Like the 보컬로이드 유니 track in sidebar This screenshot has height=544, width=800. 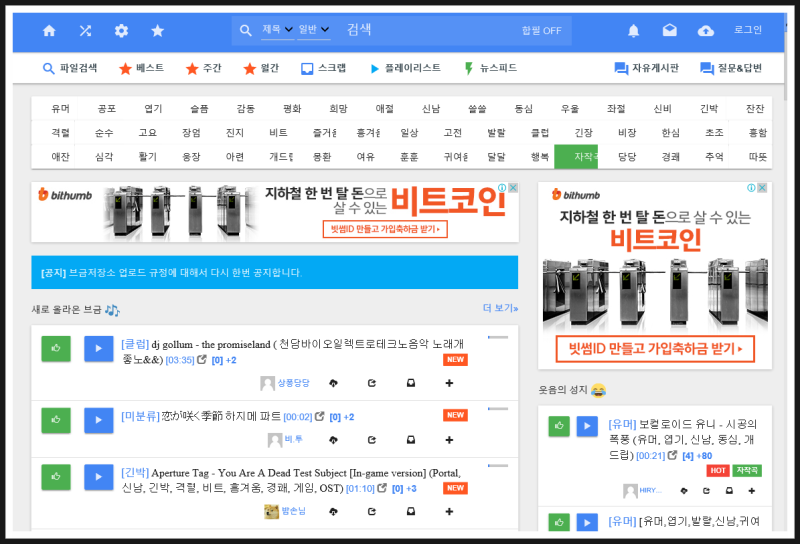point(559,426)
